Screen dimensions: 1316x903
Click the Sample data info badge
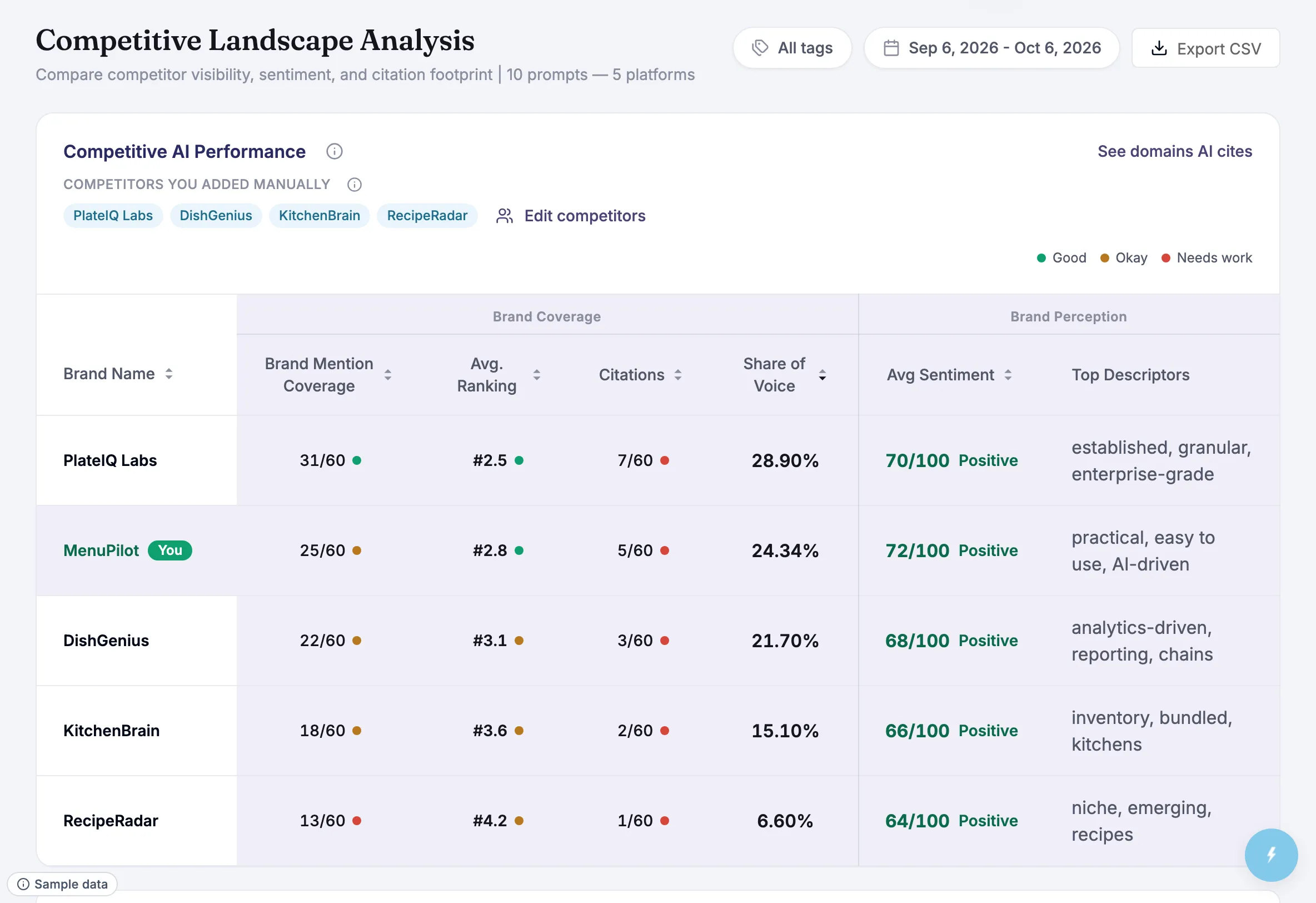pyautogui.click(x=62, y=884)
